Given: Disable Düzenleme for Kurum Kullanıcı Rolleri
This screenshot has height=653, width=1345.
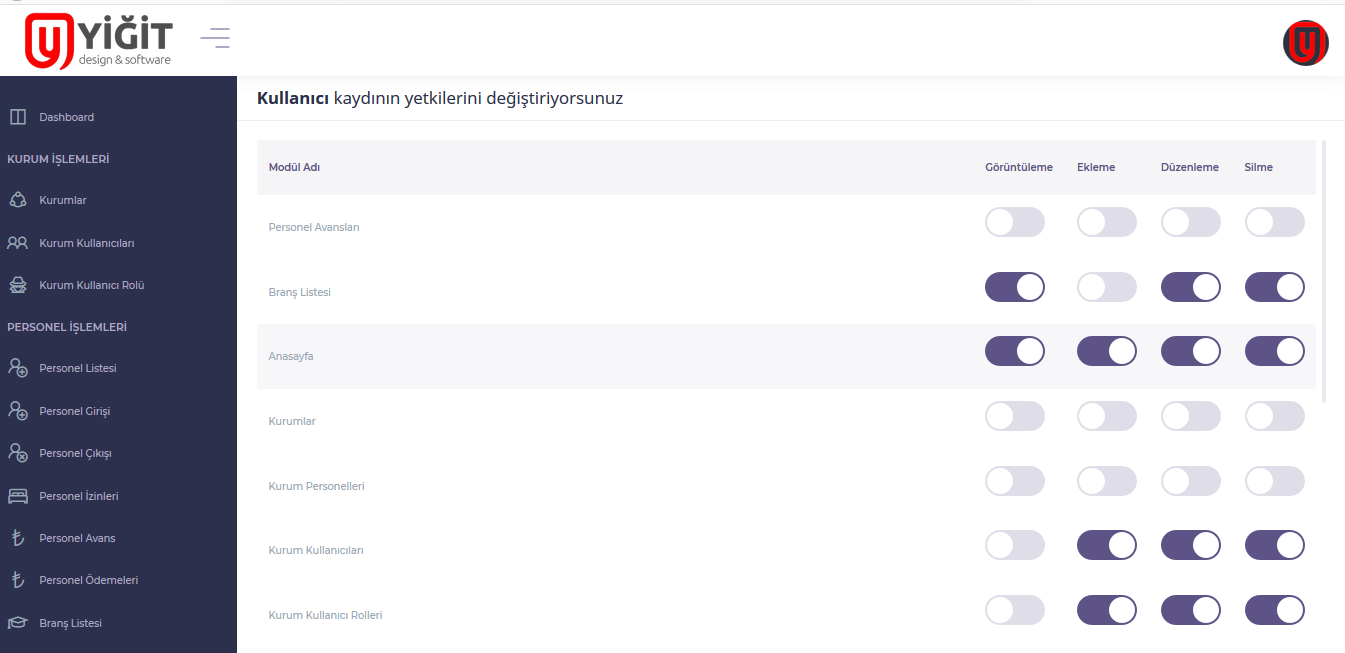Looking at the screenshot, I should [x=1191, y=610].
